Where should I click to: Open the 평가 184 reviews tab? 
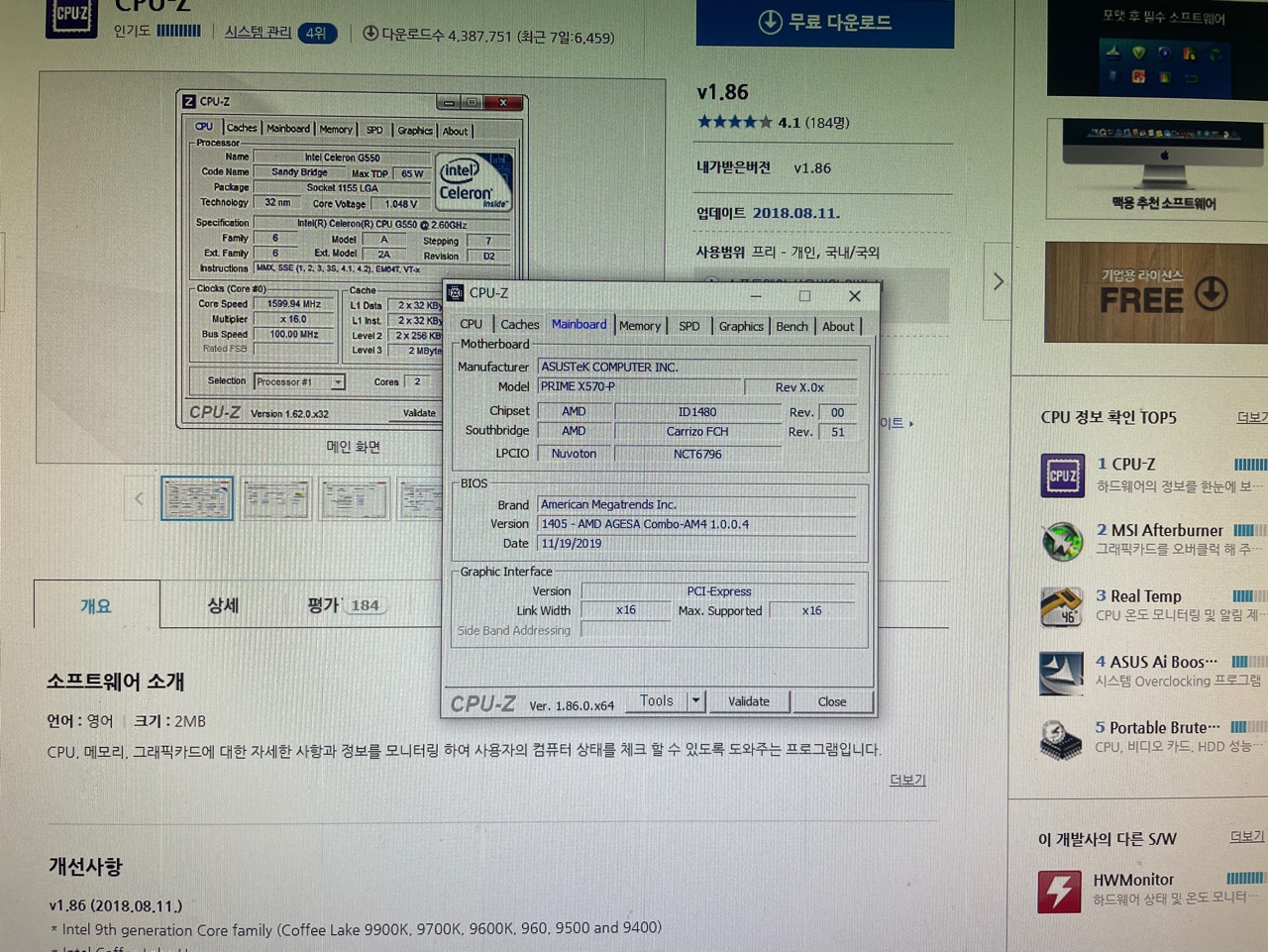(345, 605)
